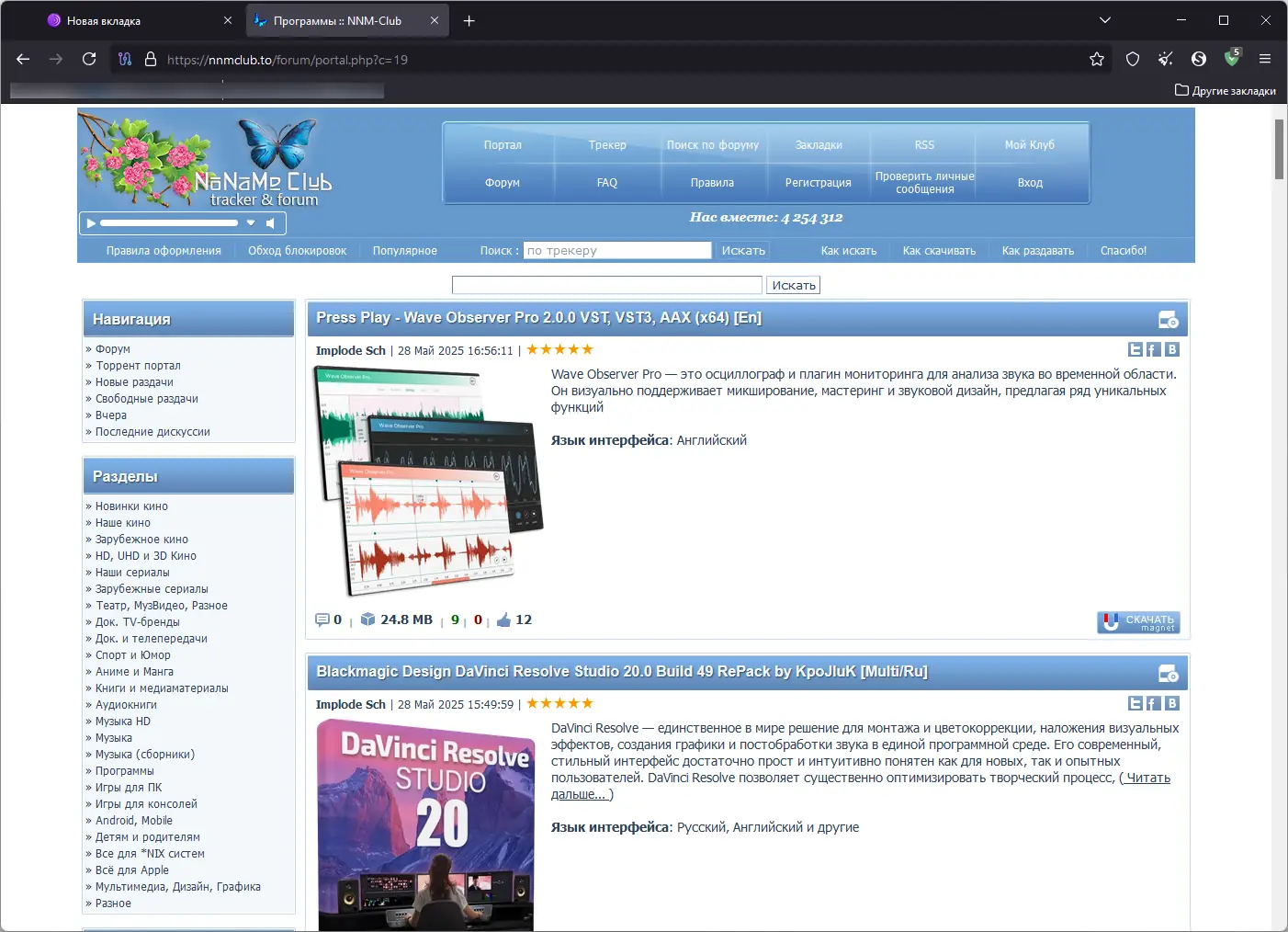Open the DaVinci Resolve Studio 20 cover image
The image size is (1288, 932).
pyautogui.click(x=426, y=825)
